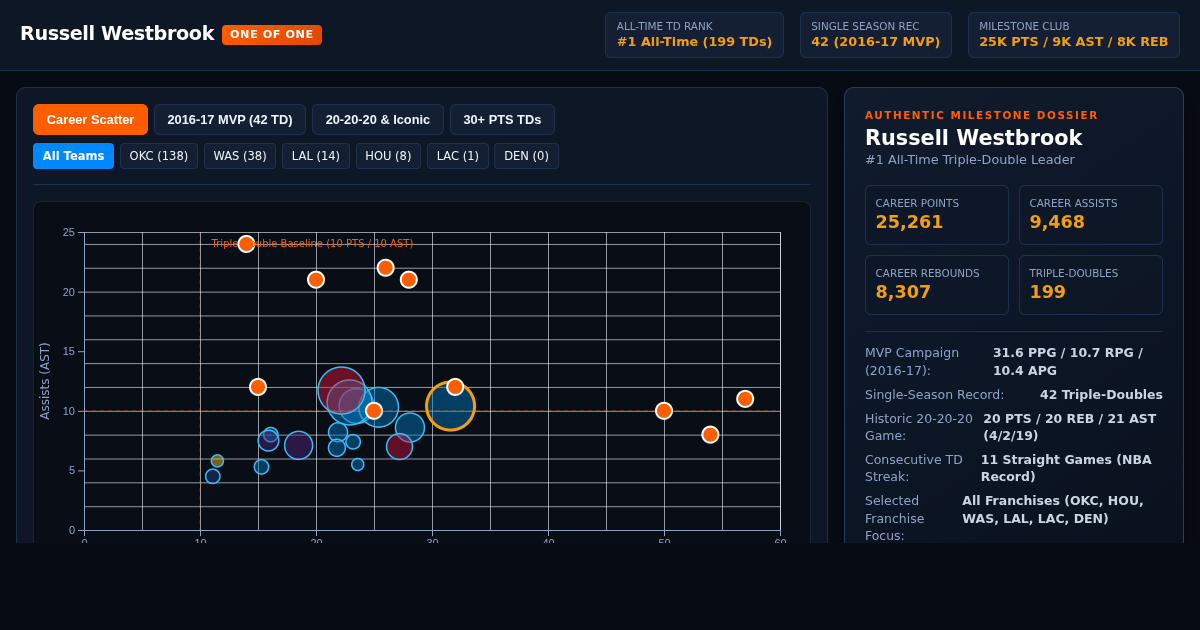Filter by LAL (14)
The width and height of the screenshot is (1200, 630).
[316, 156]
